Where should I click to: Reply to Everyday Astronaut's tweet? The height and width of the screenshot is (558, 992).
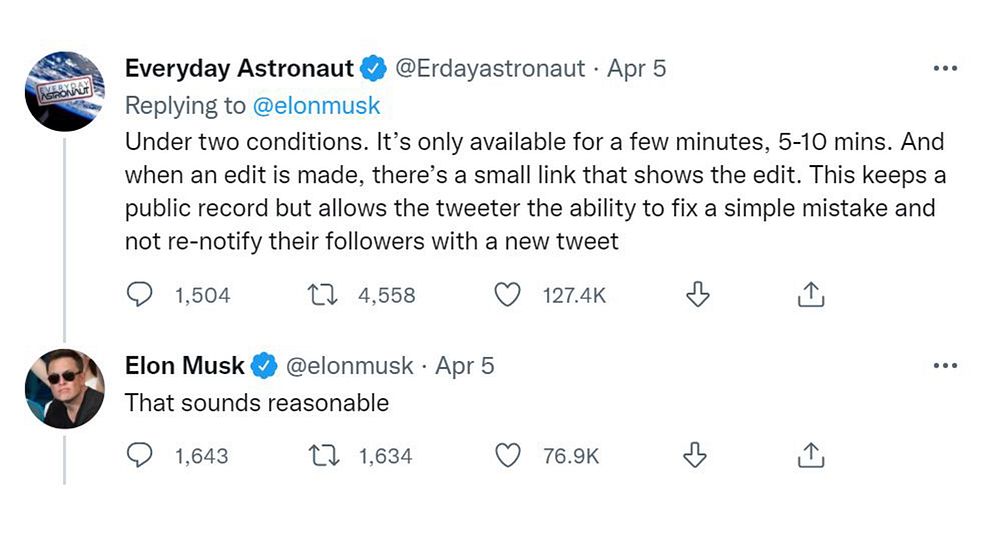(x=140, y=295)
